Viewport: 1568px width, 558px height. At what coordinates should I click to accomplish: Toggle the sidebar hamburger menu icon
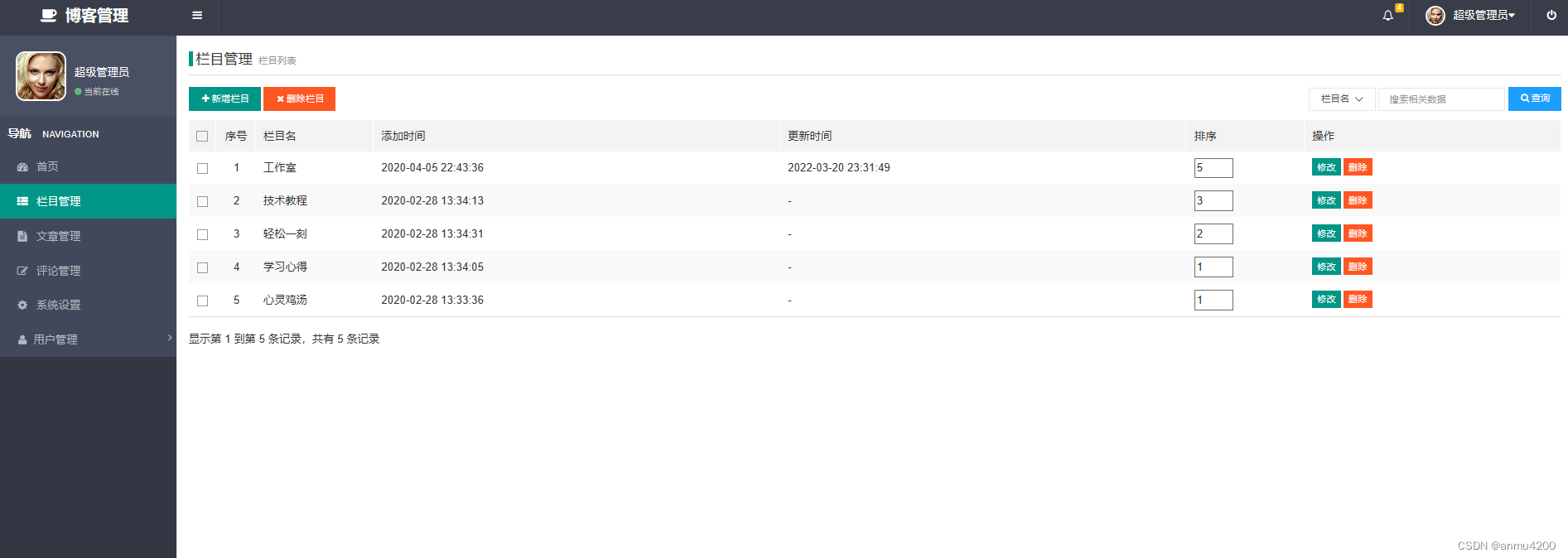[197, 15]
